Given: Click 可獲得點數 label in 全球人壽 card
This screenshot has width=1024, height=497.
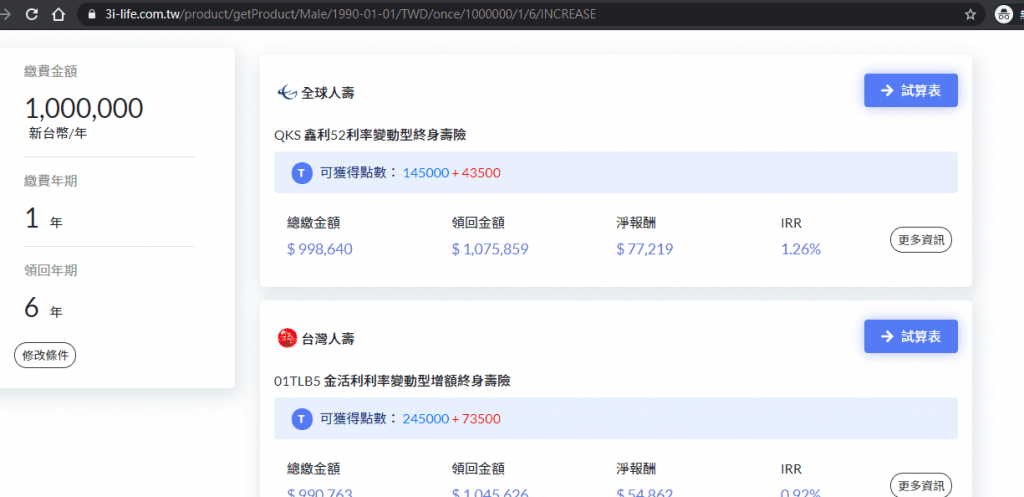Looking at the screenshot, I should tap(358, 173).
